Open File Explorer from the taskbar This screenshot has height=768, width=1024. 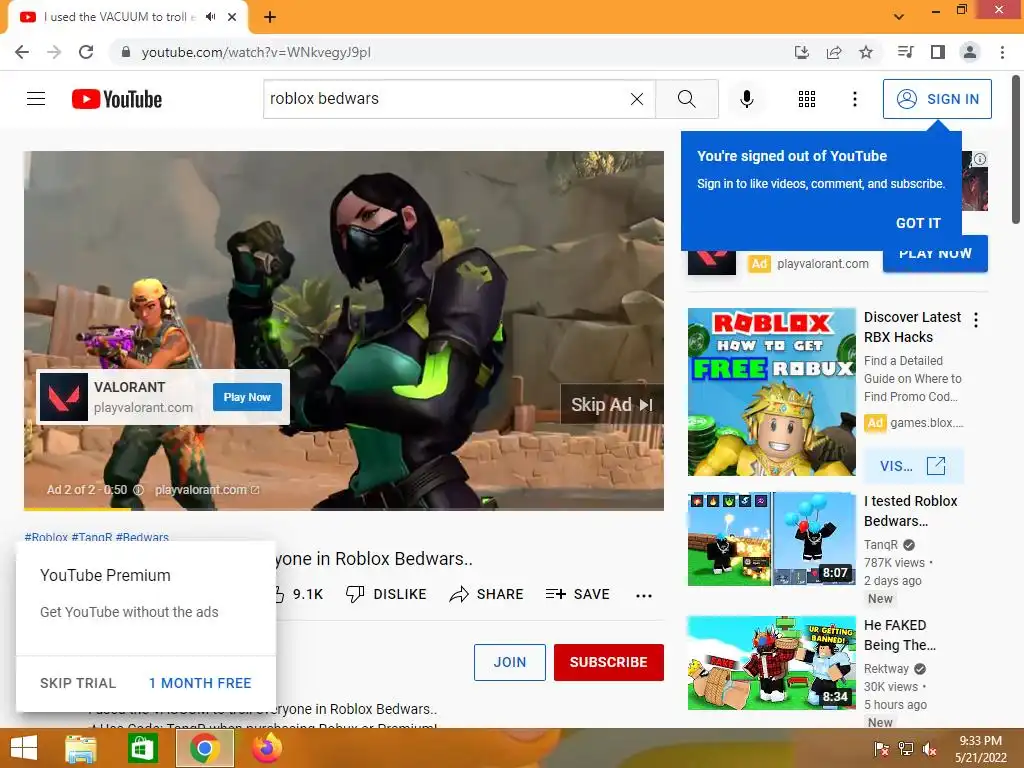81,748
